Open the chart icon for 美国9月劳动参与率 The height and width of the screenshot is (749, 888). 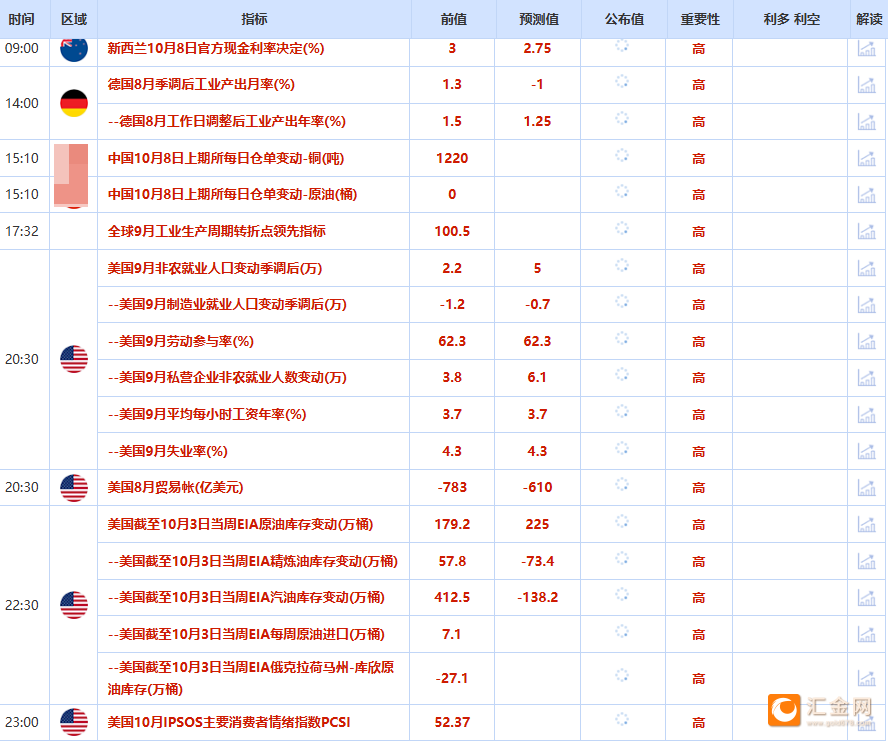tap(866, 341)
